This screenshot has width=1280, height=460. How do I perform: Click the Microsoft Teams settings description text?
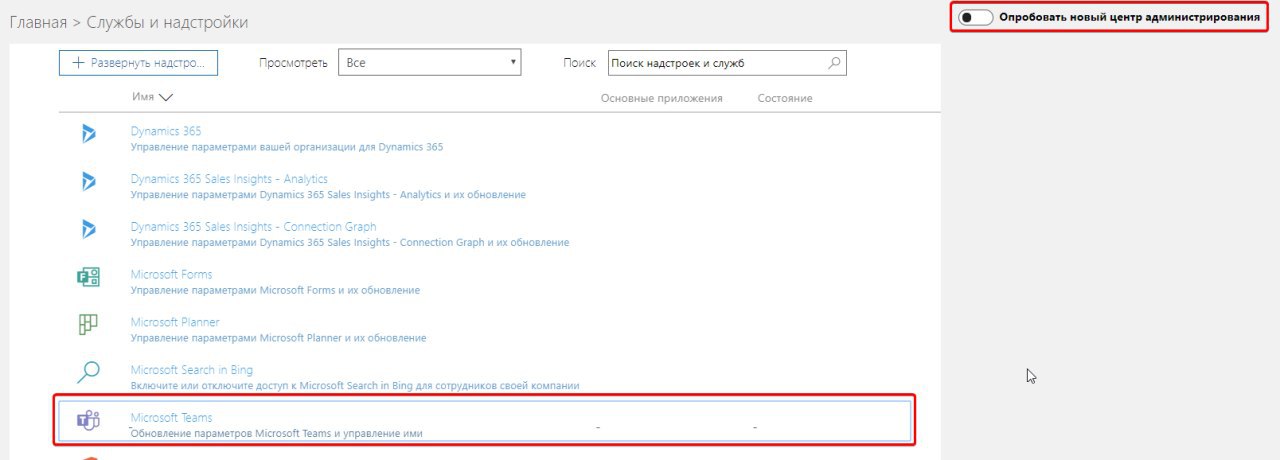277,434
